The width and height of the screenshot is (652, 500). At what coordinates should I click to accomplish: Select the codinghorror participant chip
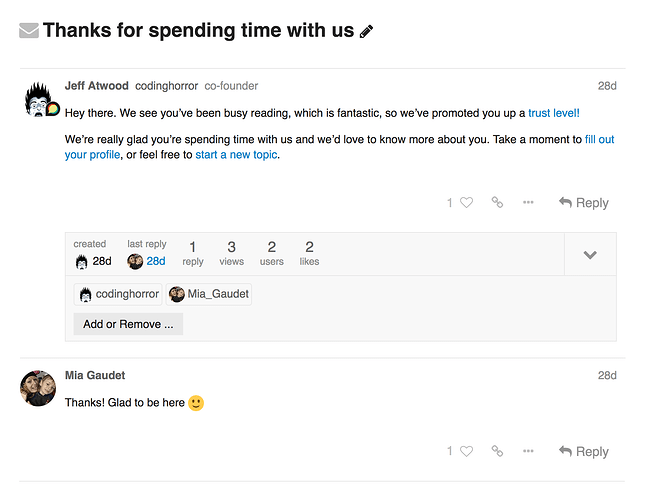coord(118,294)
